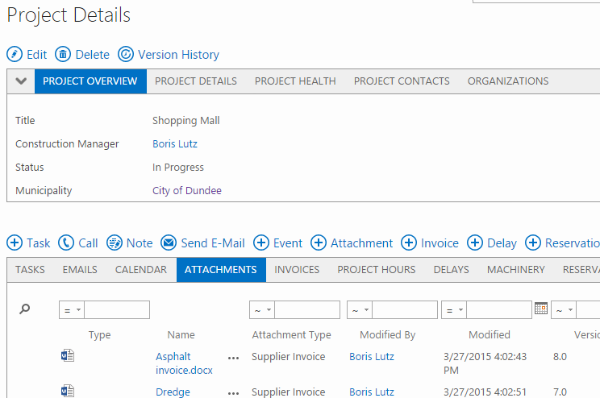Click Word document icon for Dredge row
Image resolution: width=600 pixels, height=398 pixels.
(67, 391)
